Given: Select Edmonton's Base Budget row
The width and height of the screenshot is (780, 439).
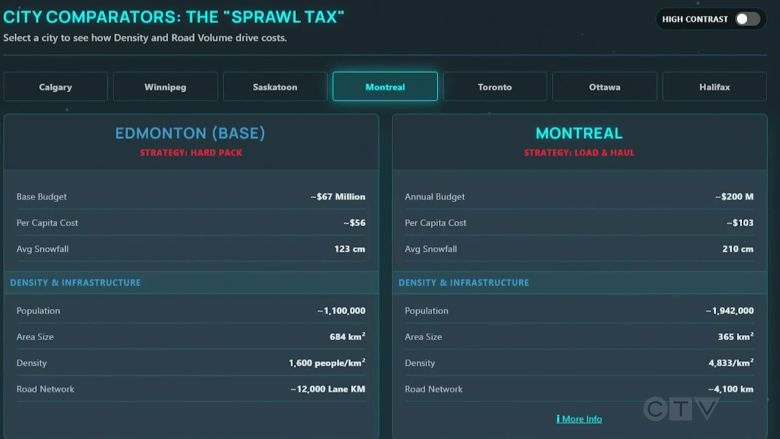Looking at the screenshot, I should click(x=190, y=197).
